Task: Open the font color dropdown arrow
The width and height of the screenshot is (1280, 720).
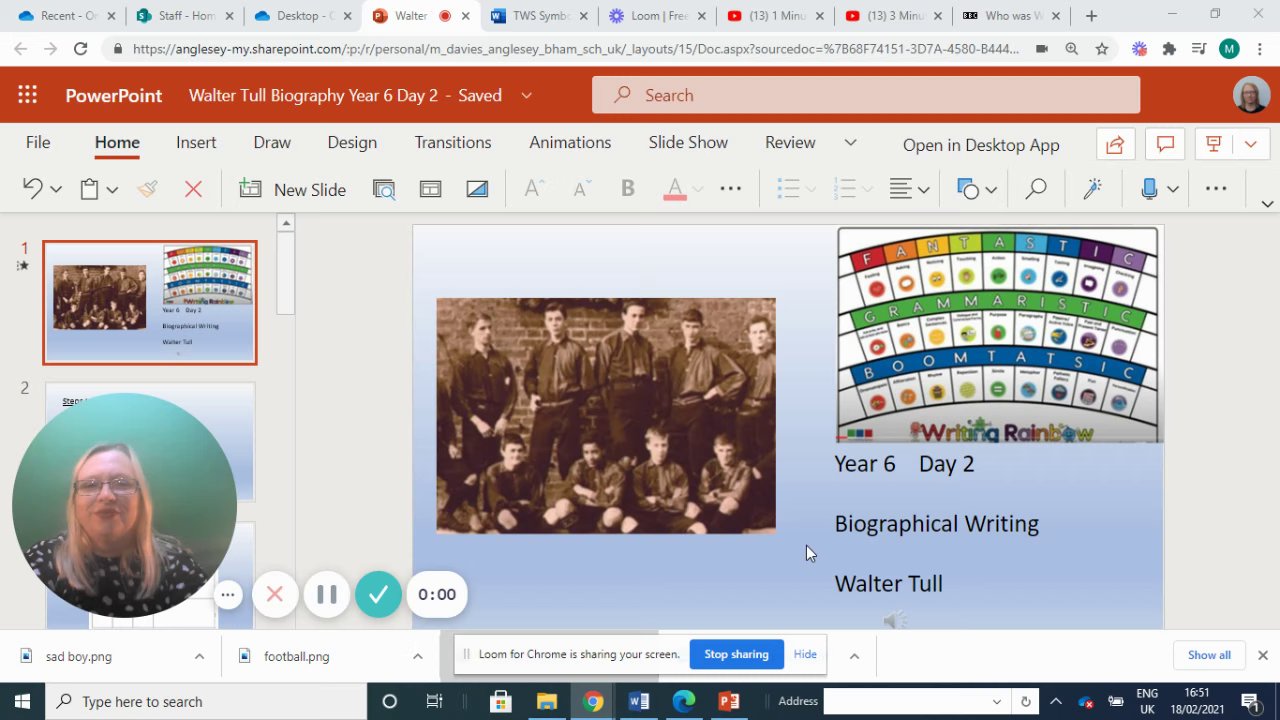Action: [697, 189]
